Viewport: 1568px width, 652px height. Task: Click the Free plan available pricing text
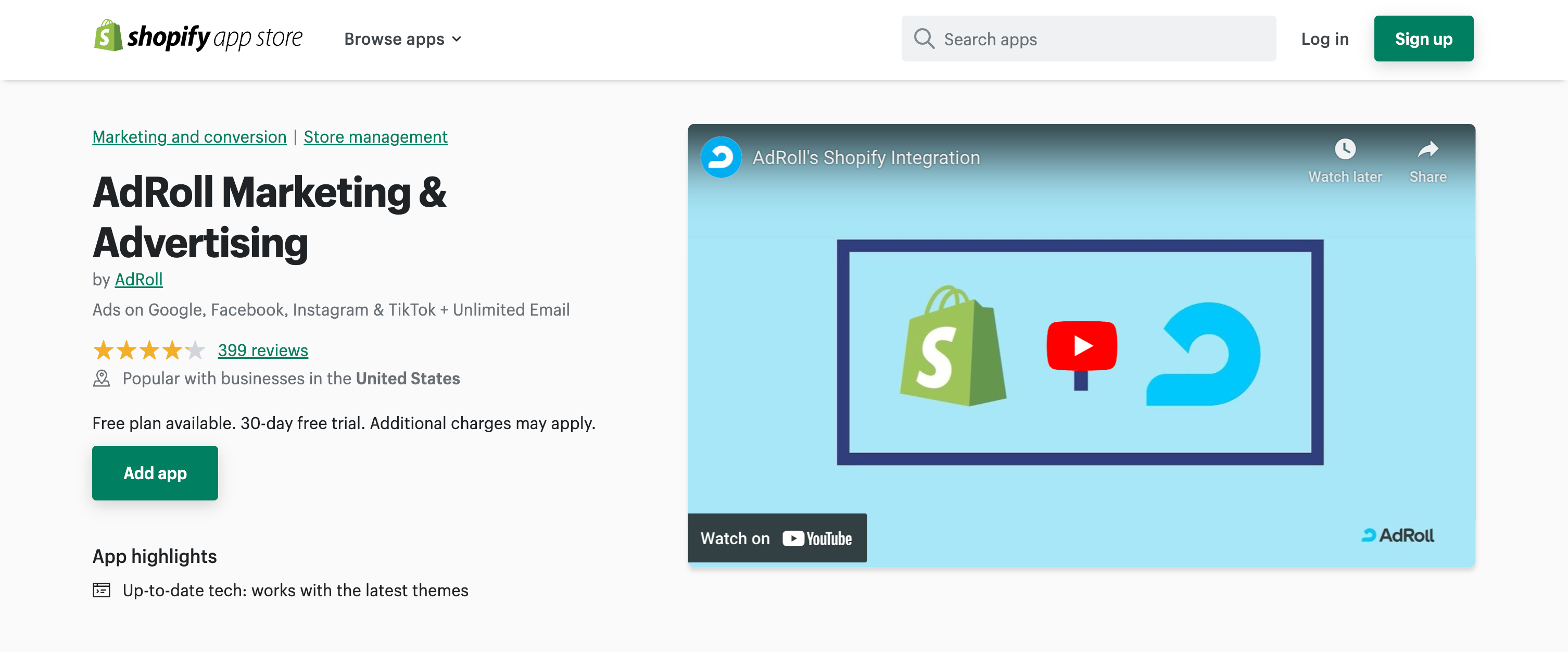click(344, 423)
